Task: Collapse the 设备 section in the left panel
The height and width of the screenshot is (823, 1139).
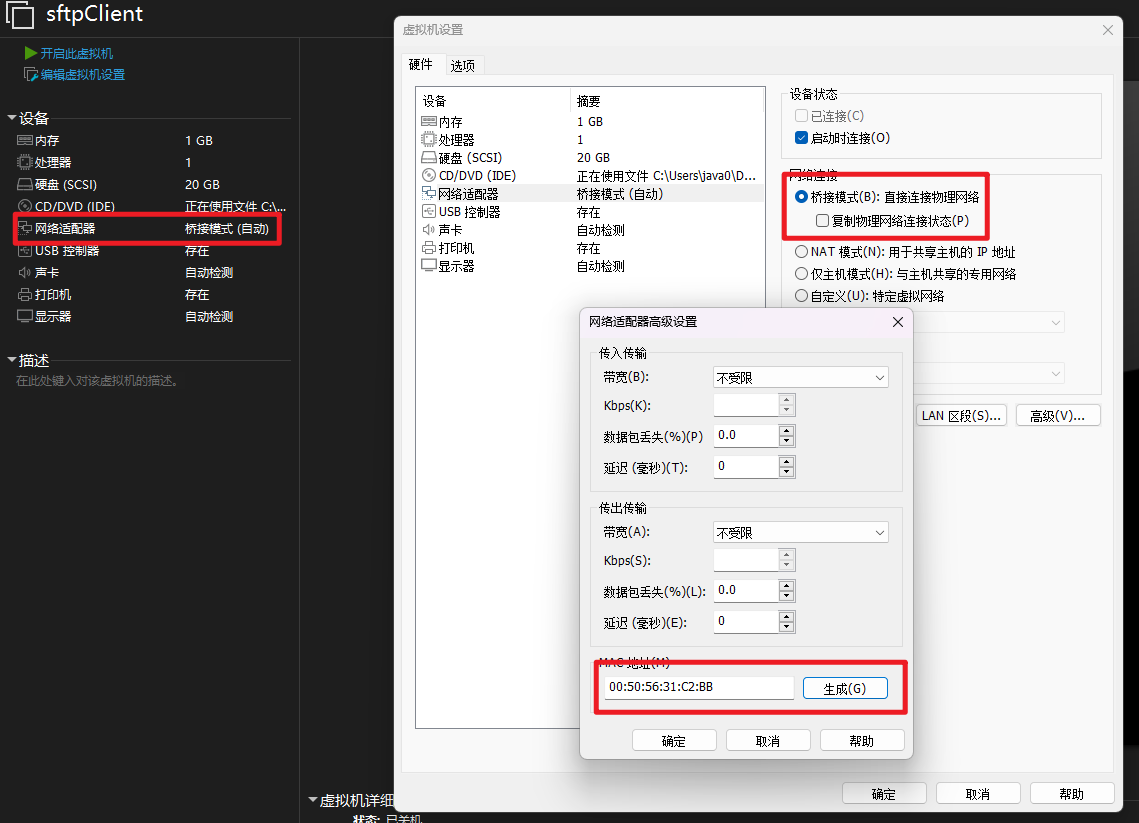Action: click(12, 118)
